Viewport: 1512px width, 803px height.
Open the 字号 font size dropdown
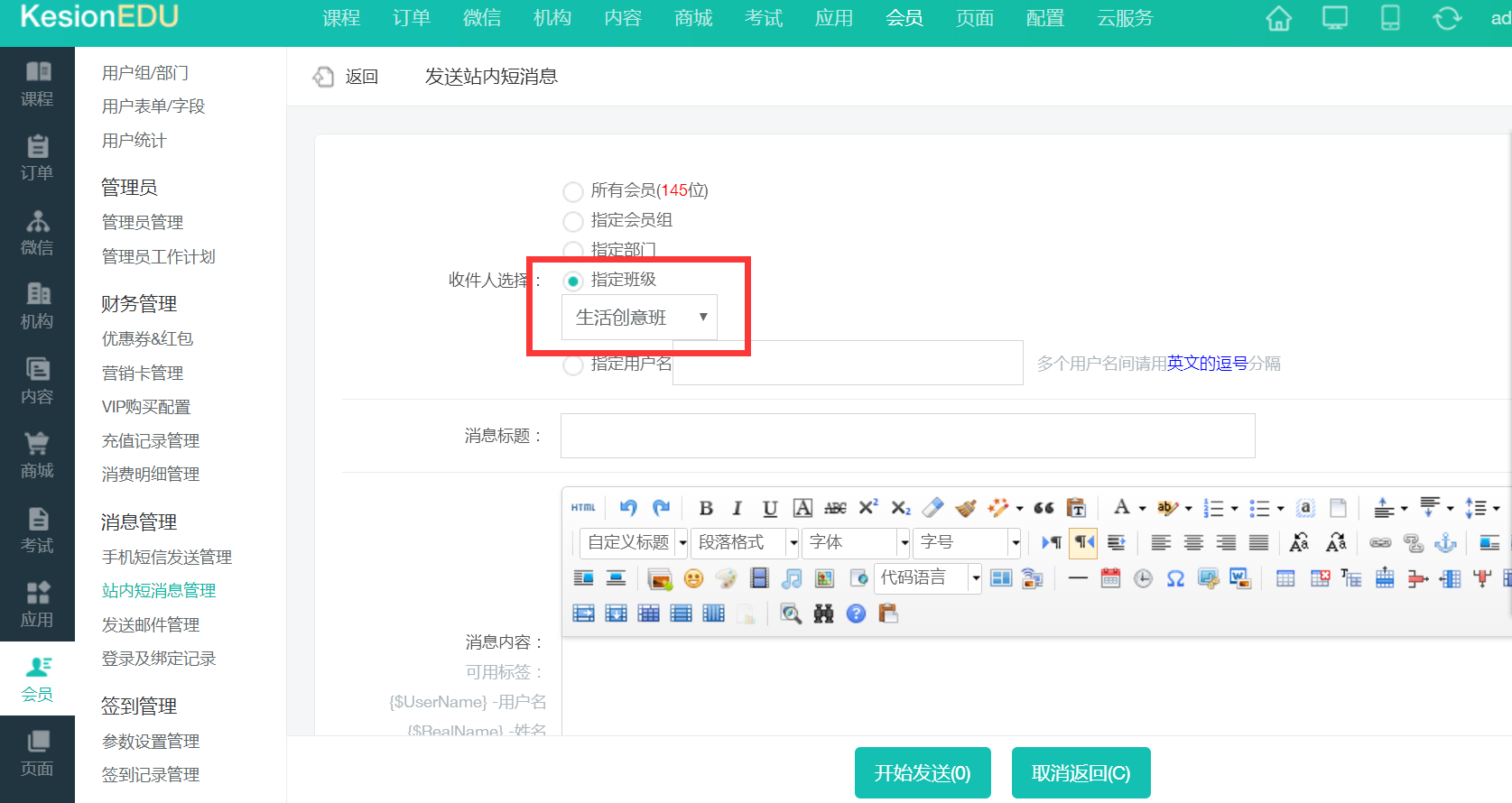point(966,542)
